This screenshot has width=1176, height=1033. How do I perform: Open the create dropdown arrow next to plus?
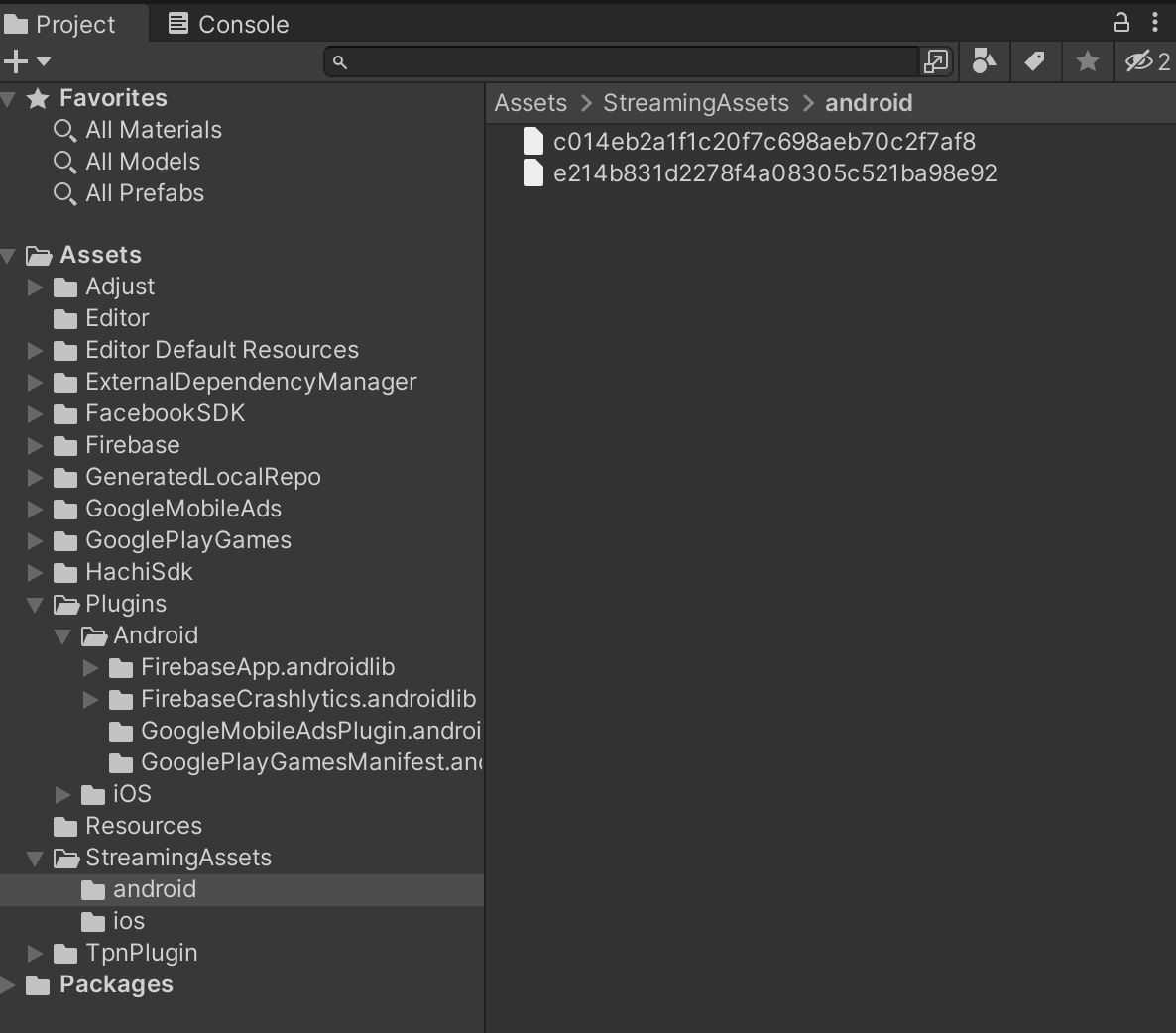tap(44, 61)
